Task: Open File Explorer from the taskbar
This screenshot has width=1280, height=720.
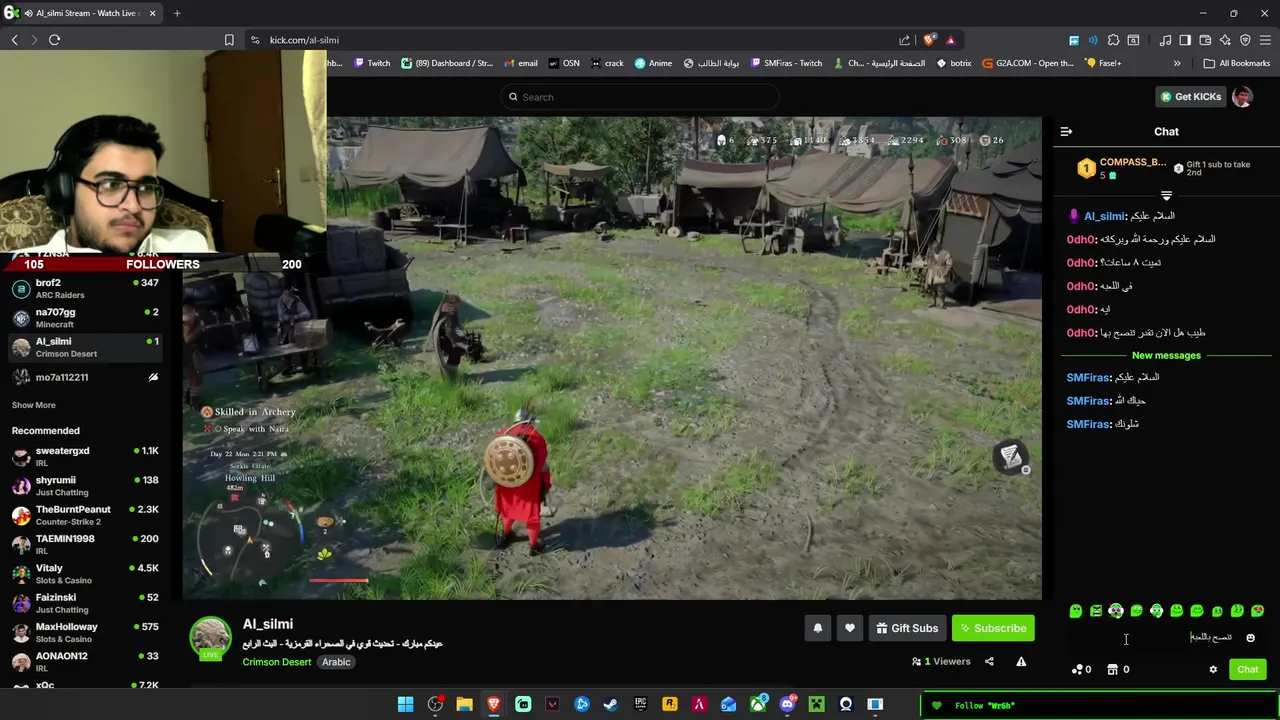Action: point(464,705)
